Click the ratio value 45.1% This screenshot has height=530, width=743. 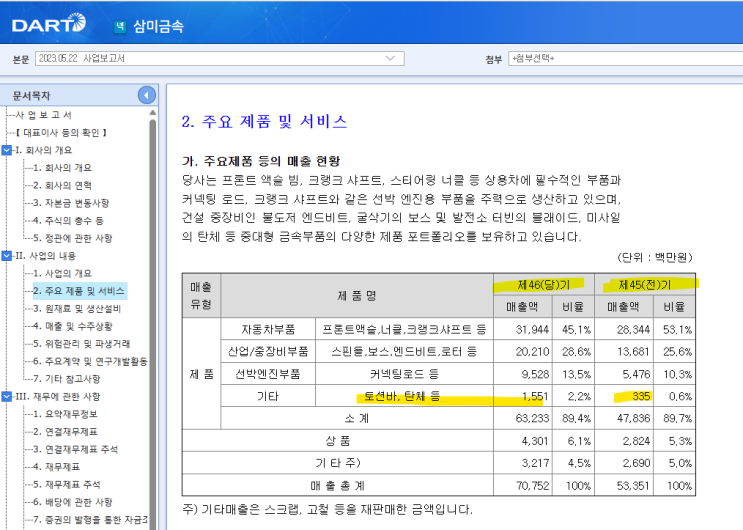[x=576, y=329]
